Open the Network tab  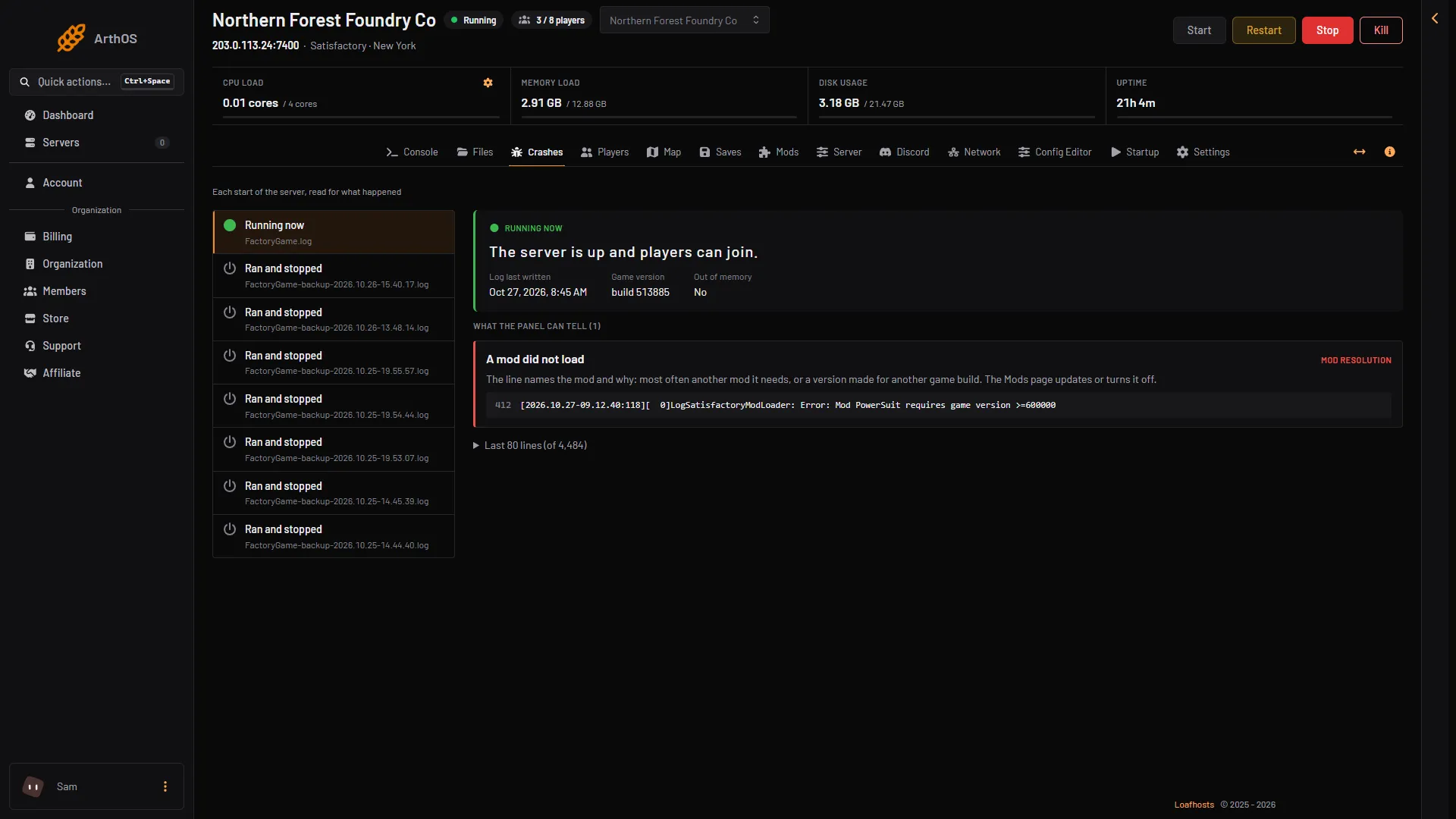(974, 152)
